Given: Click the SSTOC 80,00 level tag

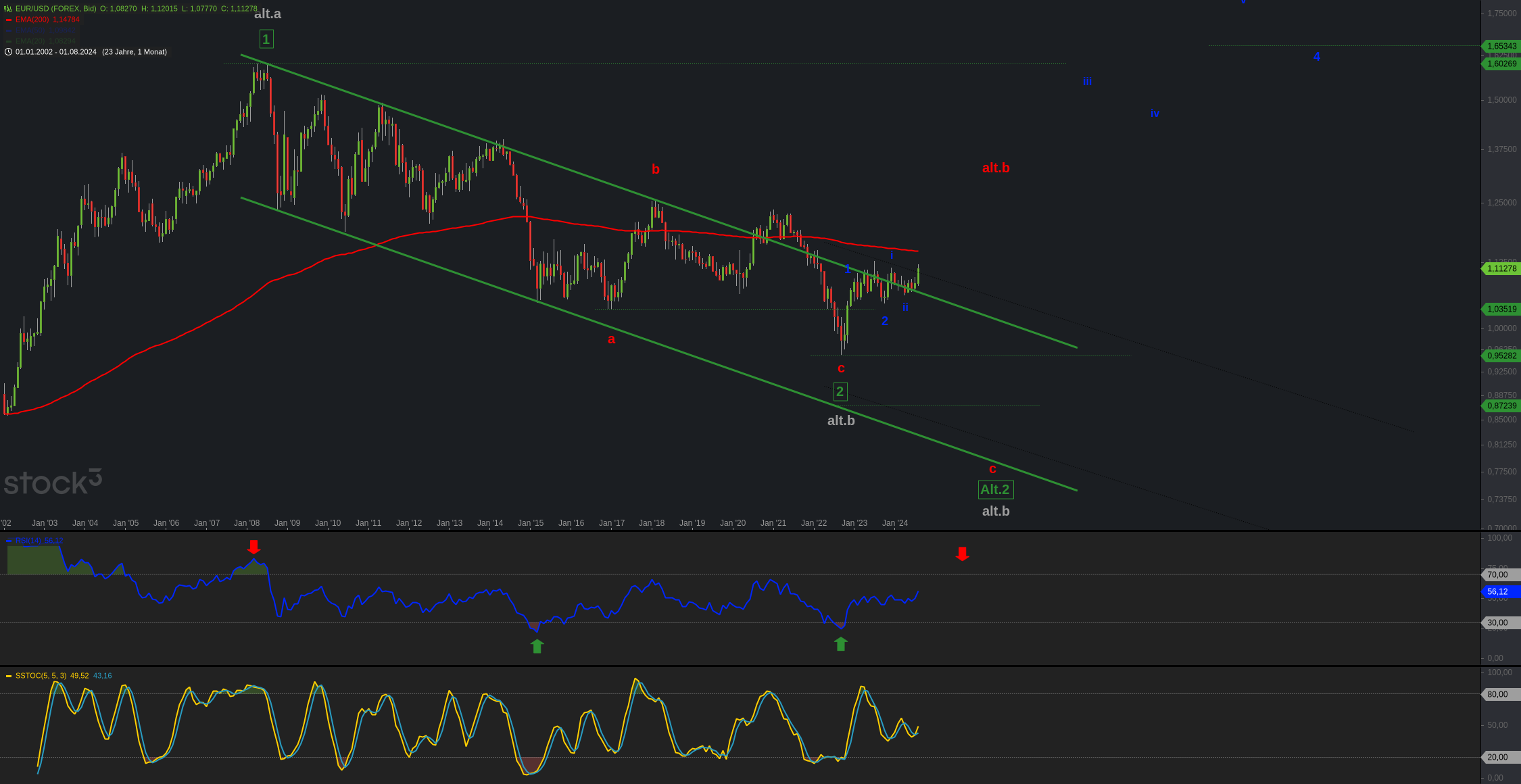Looking at the screenshot, I should coord(1501,694).
